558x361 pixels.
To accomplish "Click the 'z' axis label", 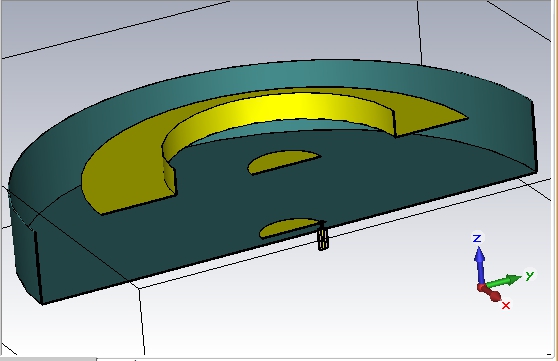I will click(477, 238).
